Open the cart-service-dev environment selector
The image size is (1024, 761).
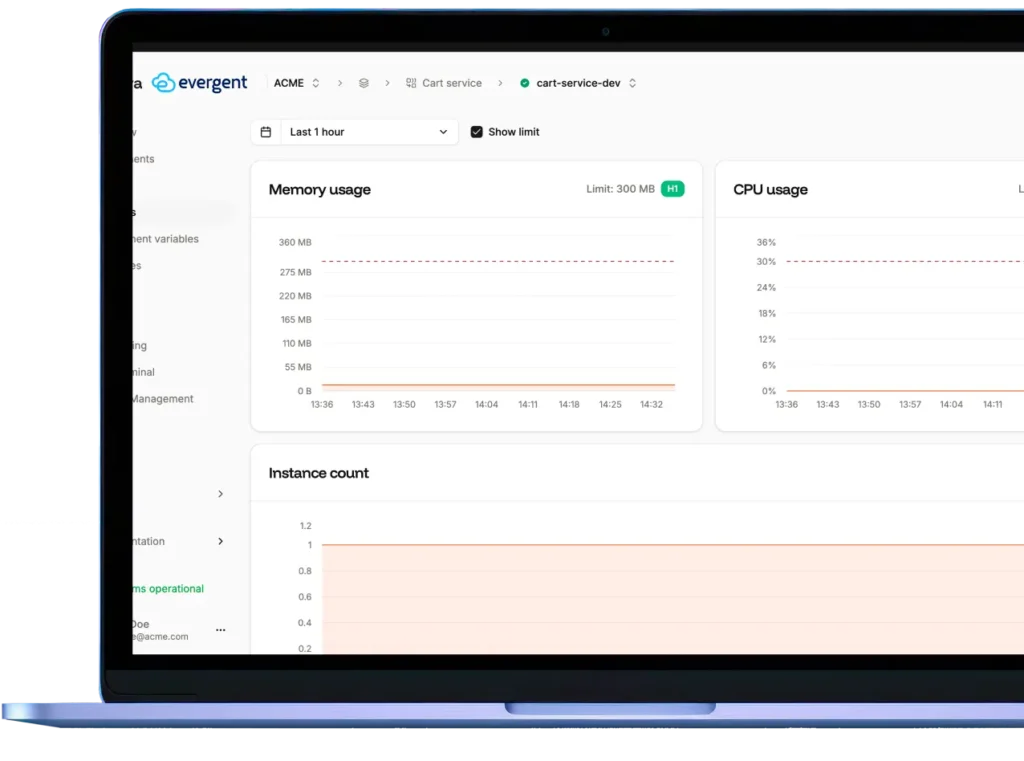tap(586, 83)
